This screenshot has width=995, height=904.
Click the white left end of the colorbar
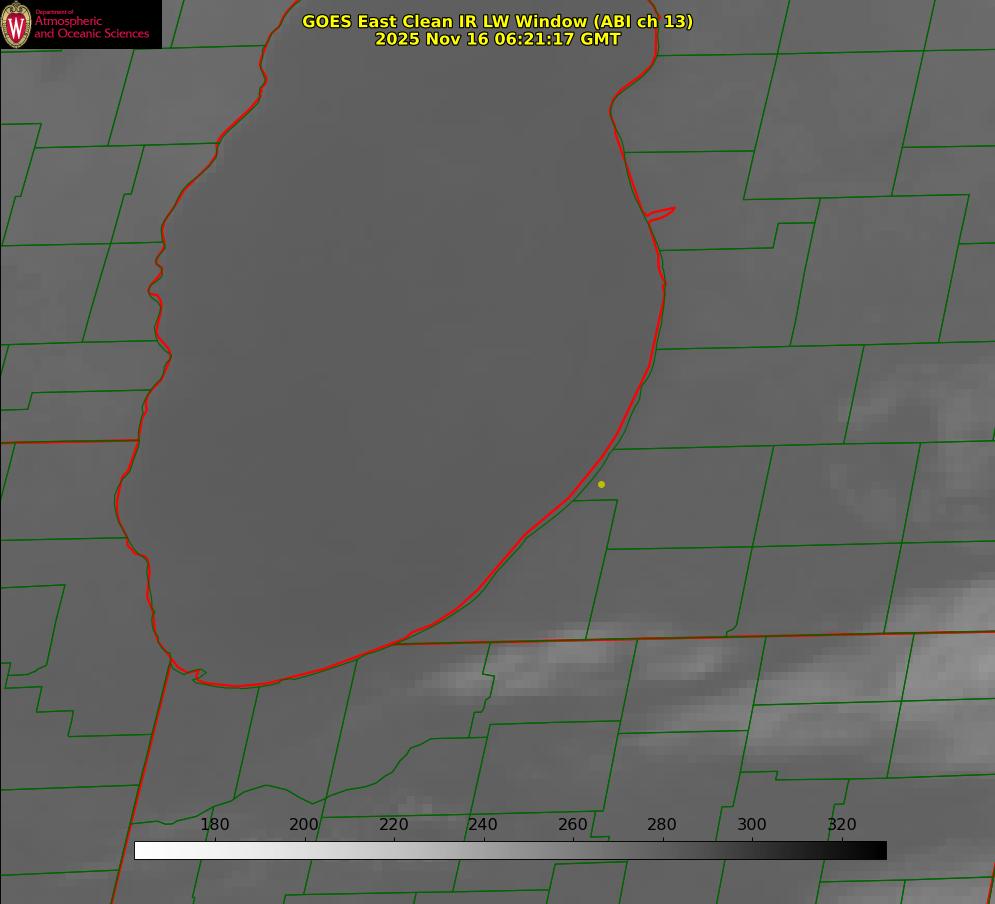pos(142,850)
